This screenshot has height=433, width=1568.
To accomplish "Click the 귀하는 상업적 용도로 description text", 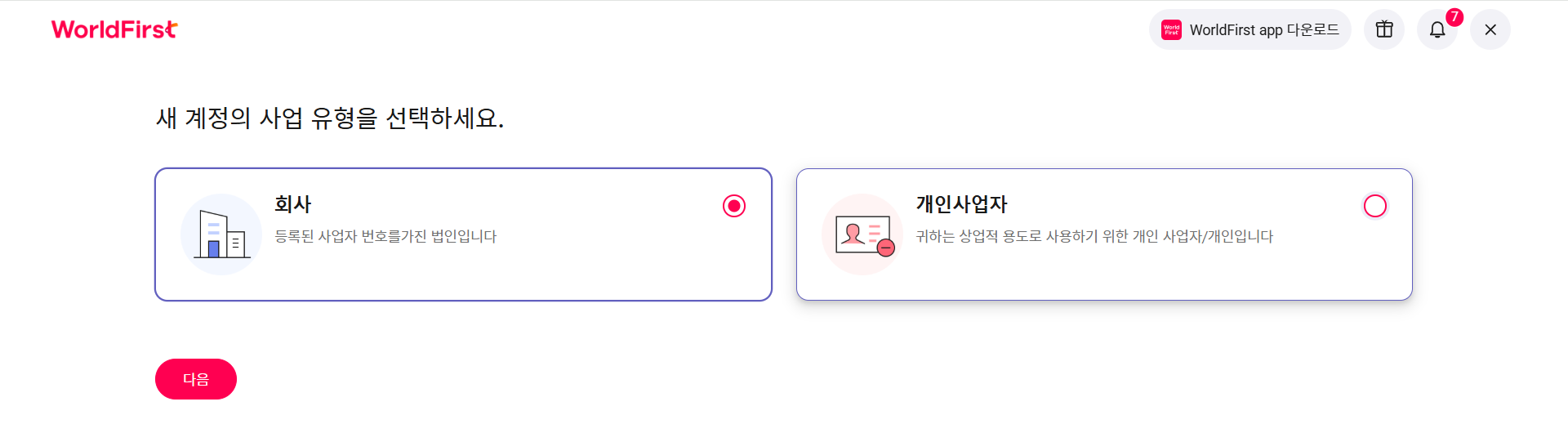I will (1094, 236).
